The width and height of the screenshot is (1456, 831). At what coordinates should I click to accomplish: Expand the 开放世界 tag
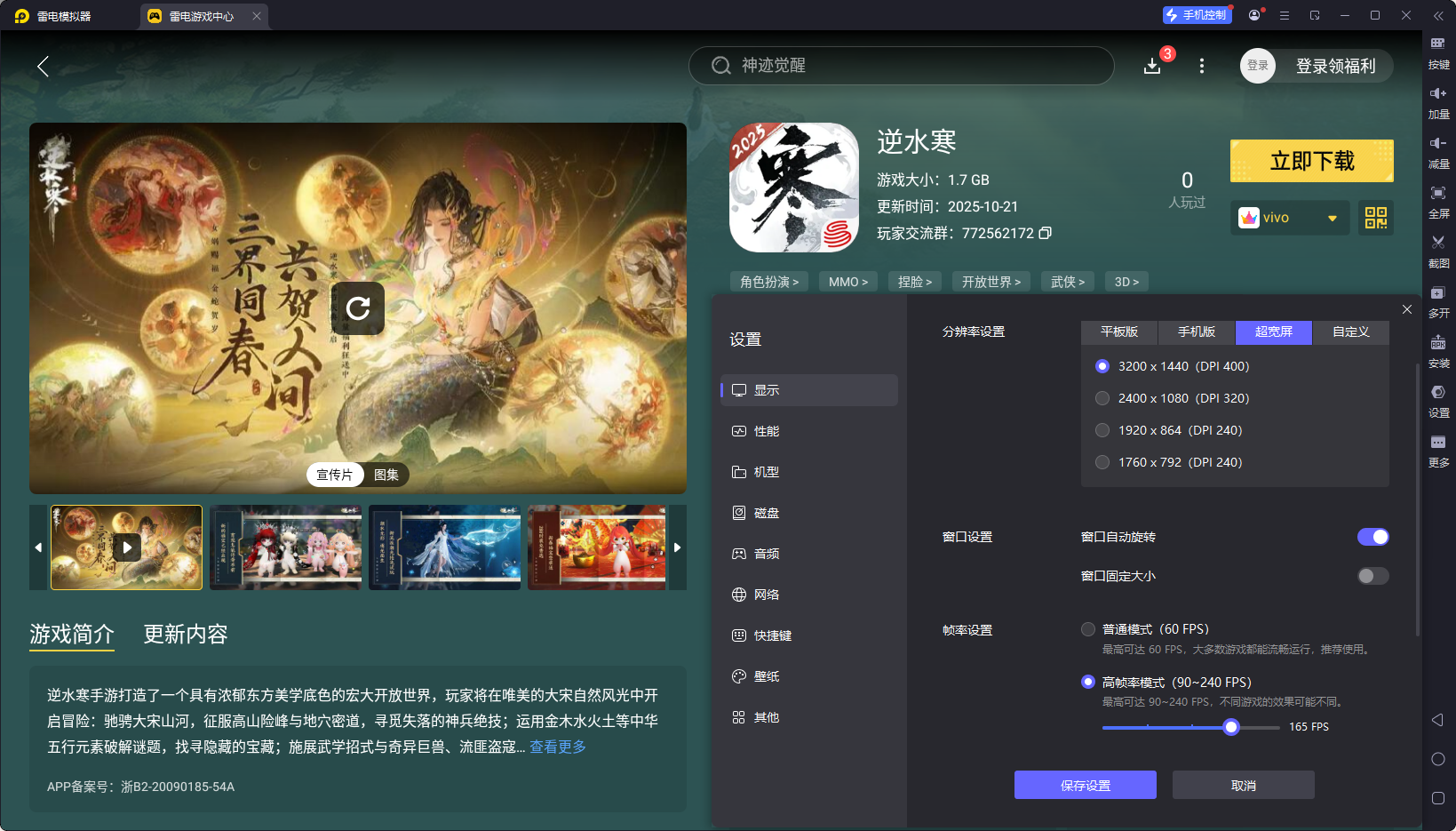click(991, 282)
